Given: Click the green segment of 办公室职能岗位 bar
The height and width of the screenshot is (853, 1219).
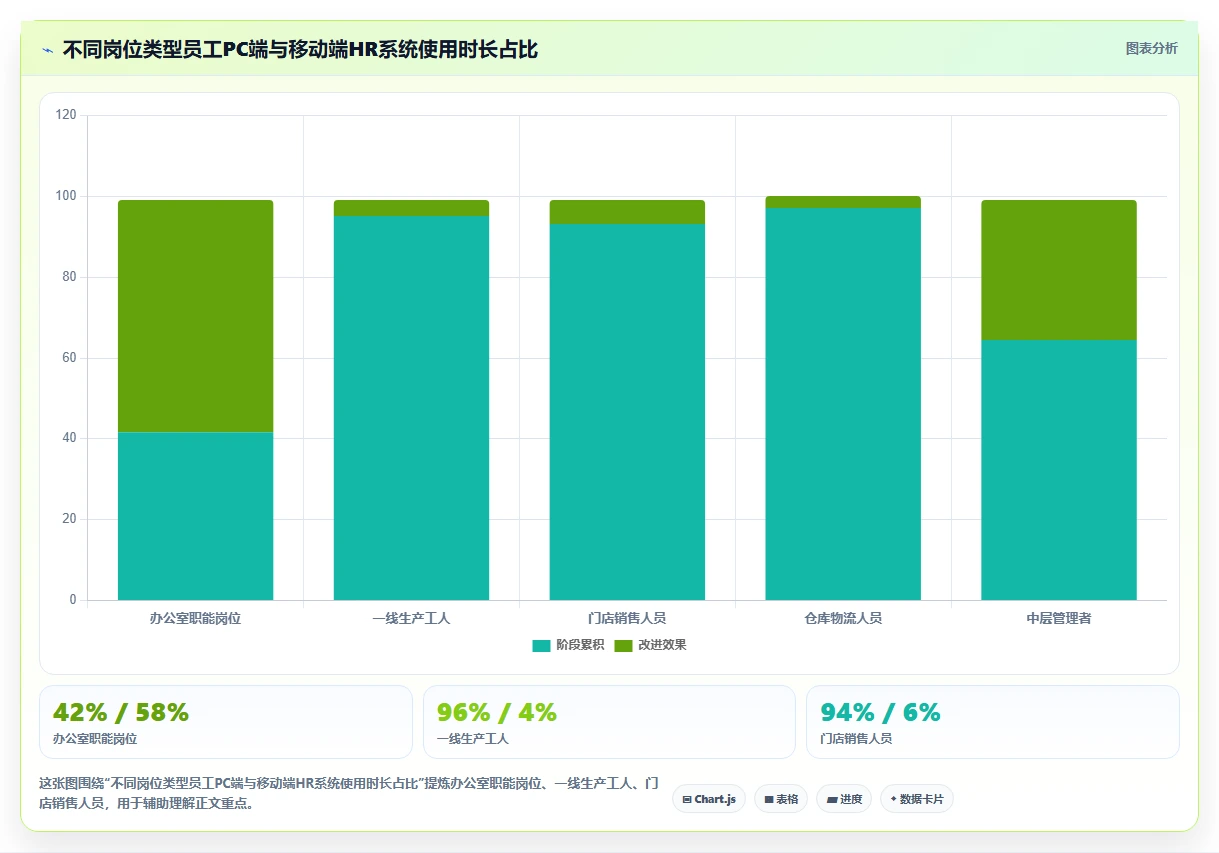Looking at the screenshot, I should pyautogui.click(x=195, y=316).
